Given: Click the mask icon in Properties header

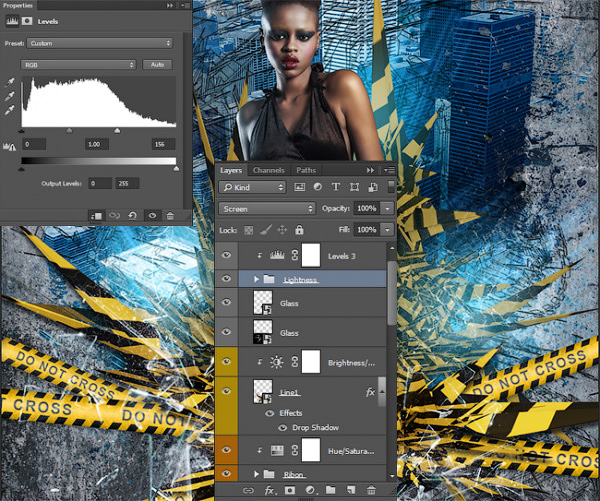Looking at the screenshot, I should tap(27, 21).
